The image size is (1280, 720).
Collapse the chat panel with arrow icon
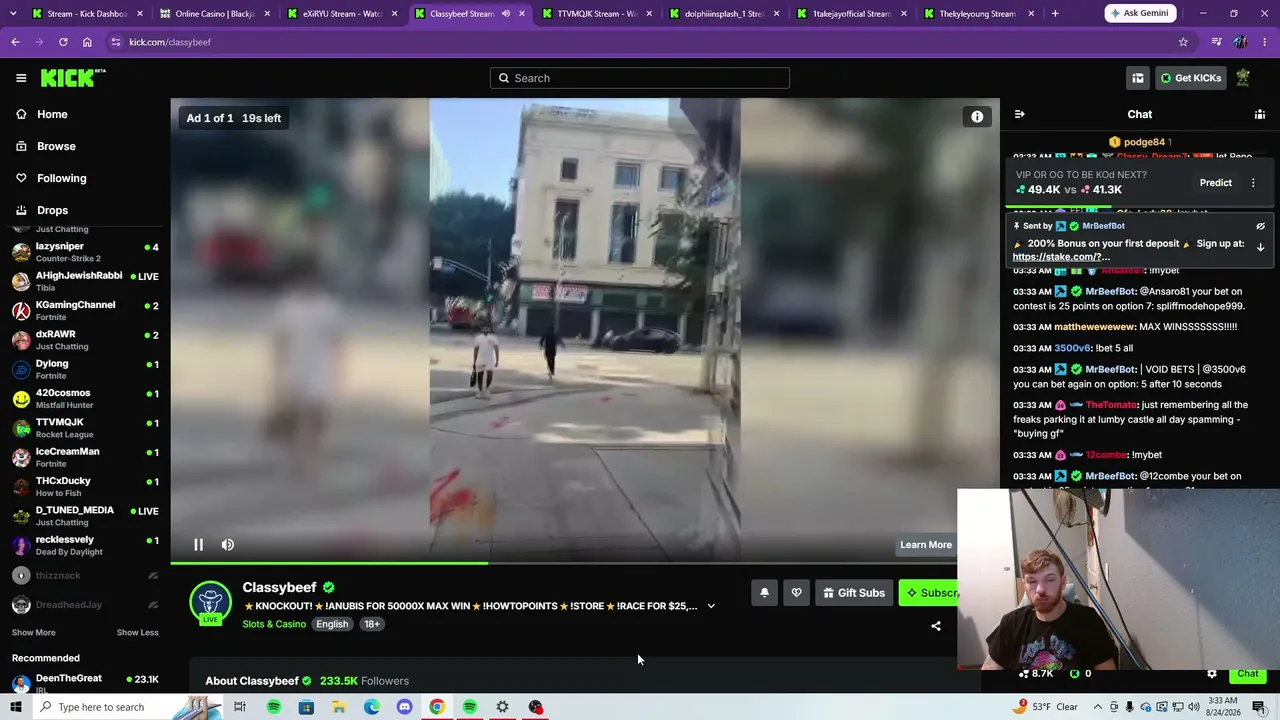[1019, 114]
